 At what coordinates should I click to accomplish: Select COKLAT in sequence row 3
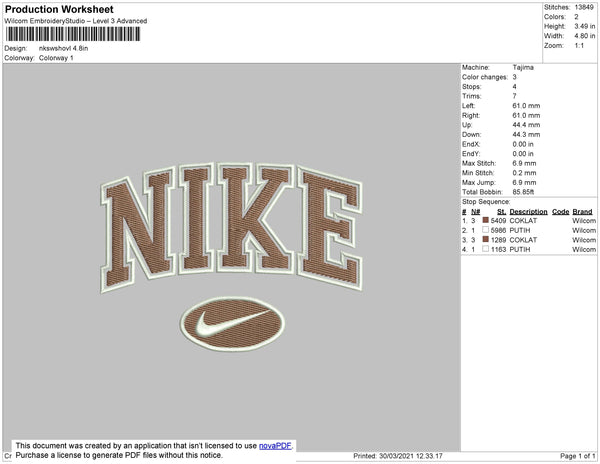[x=523, y=240]
